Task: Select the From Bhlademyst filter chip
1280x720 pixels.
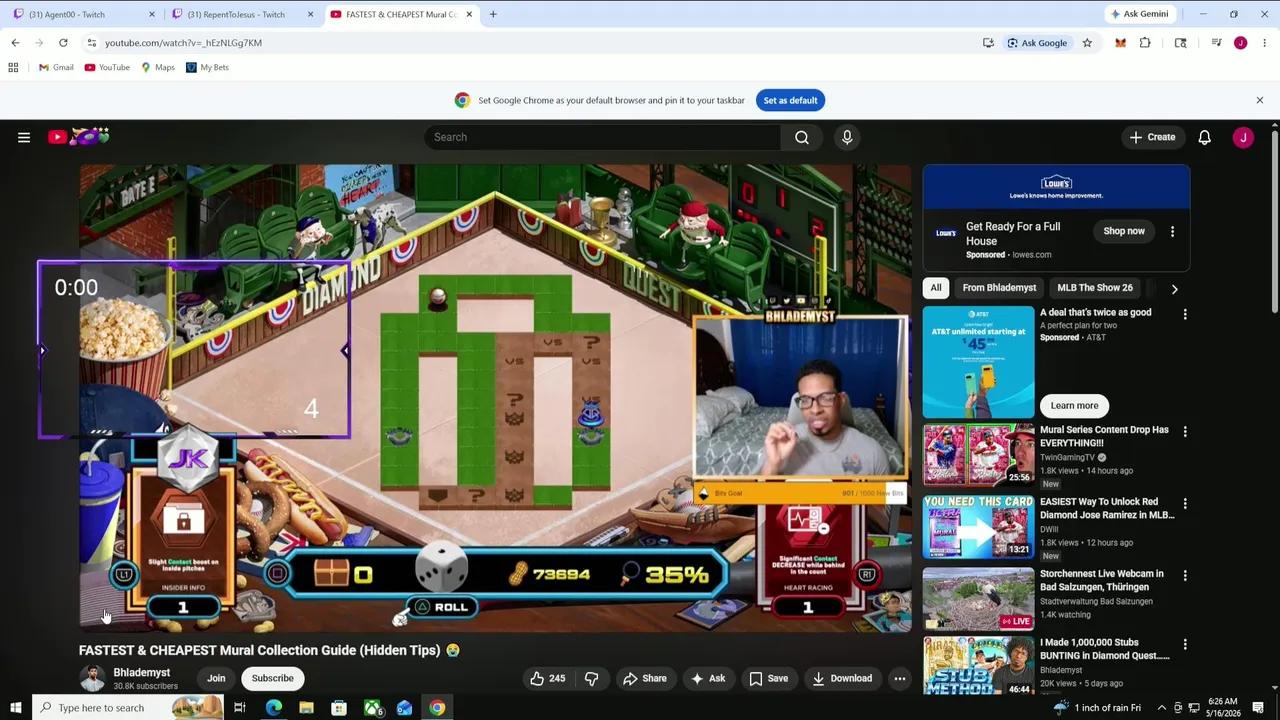Action: pyautogui.click(x=999, y=288)
